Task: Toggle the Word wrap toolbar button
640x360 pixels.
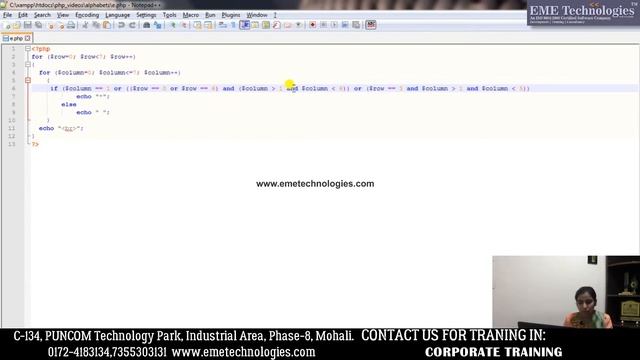Action: coord(222,25)
